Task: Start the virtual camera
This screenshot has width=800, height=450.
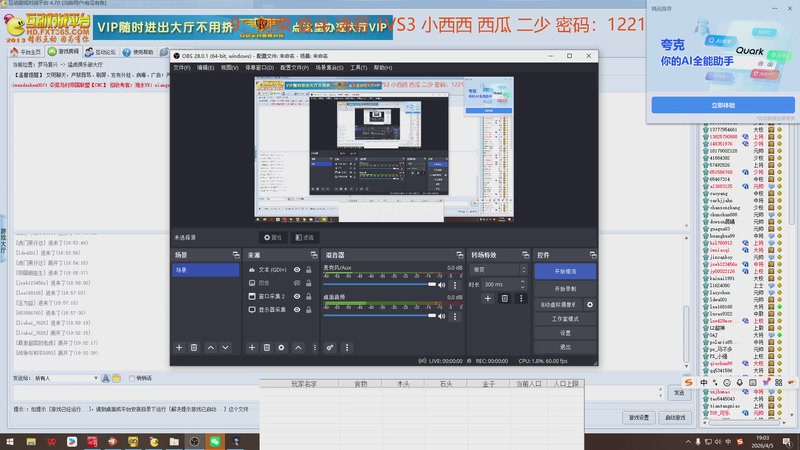Action: point(559,305)
